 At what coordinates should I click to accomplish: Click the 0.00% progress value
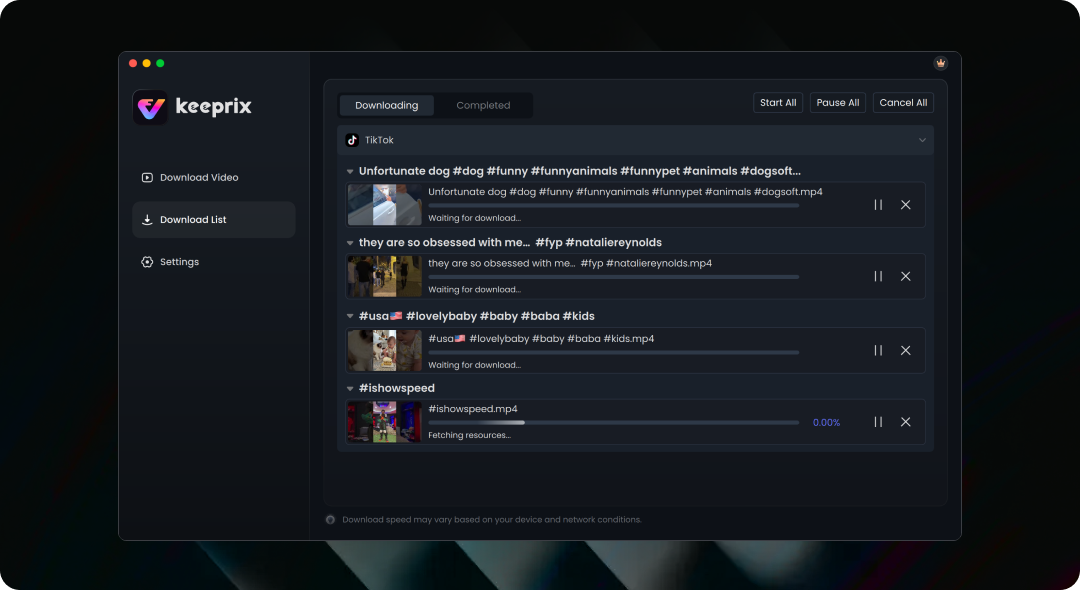826,423
